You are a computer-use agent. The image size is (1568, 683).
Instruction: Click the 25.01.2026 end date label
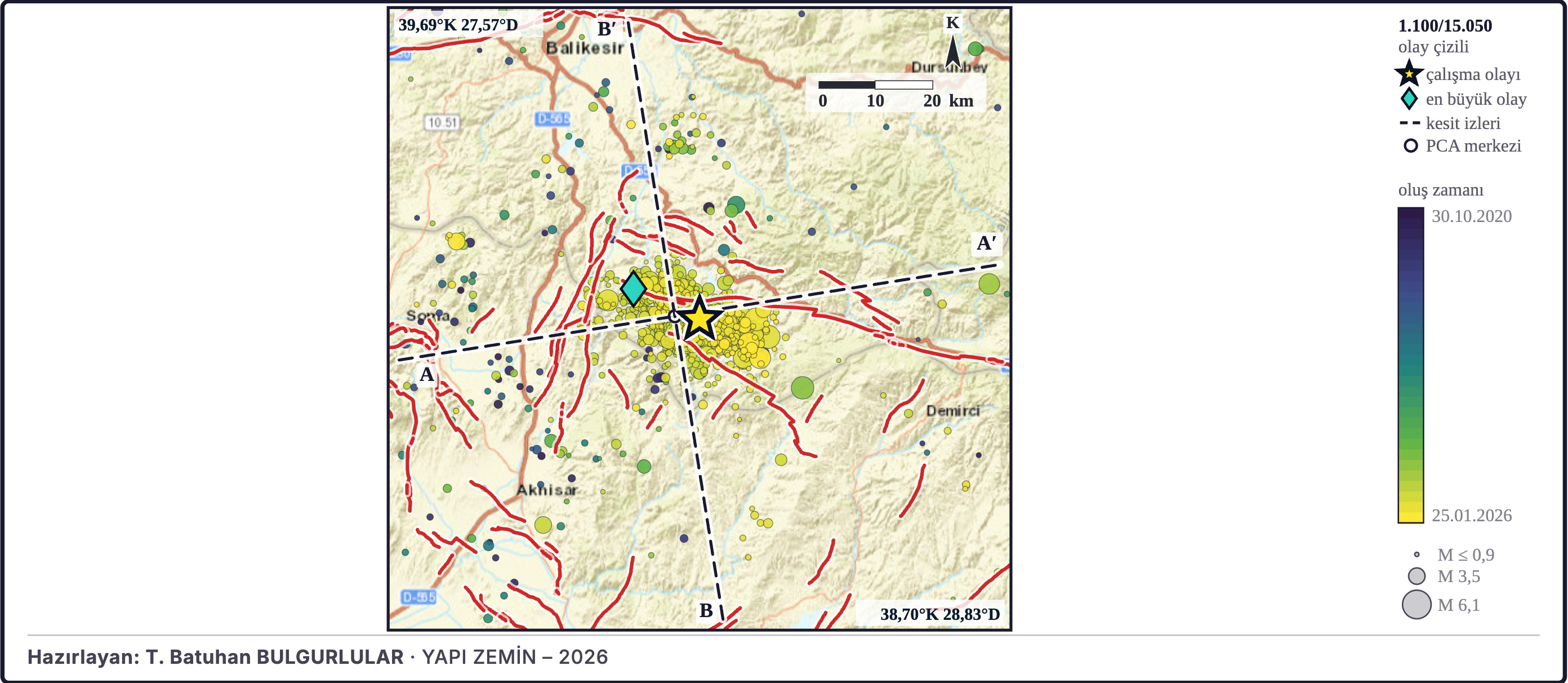pyautogui.click(x=1471, y=516)
